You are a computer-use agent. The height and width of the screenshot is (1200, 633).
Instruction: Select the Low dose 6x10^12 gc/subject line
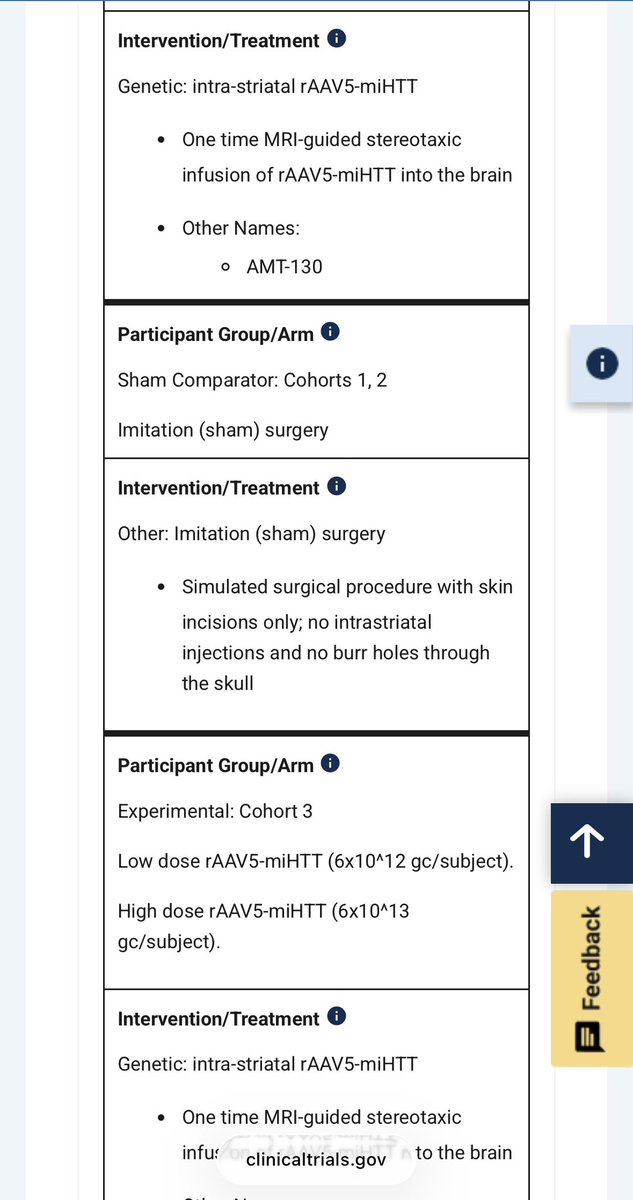tap(316, 861)
